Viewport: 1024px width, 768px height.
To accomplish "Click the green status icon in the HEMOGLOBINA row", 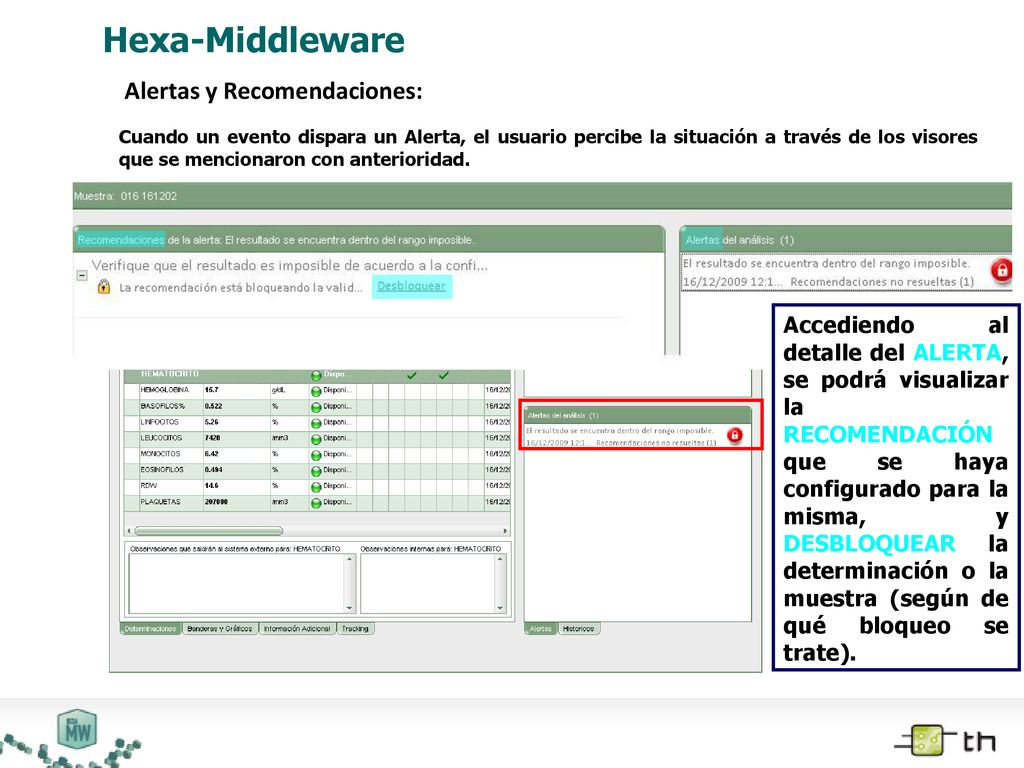I will click(316, 391).
